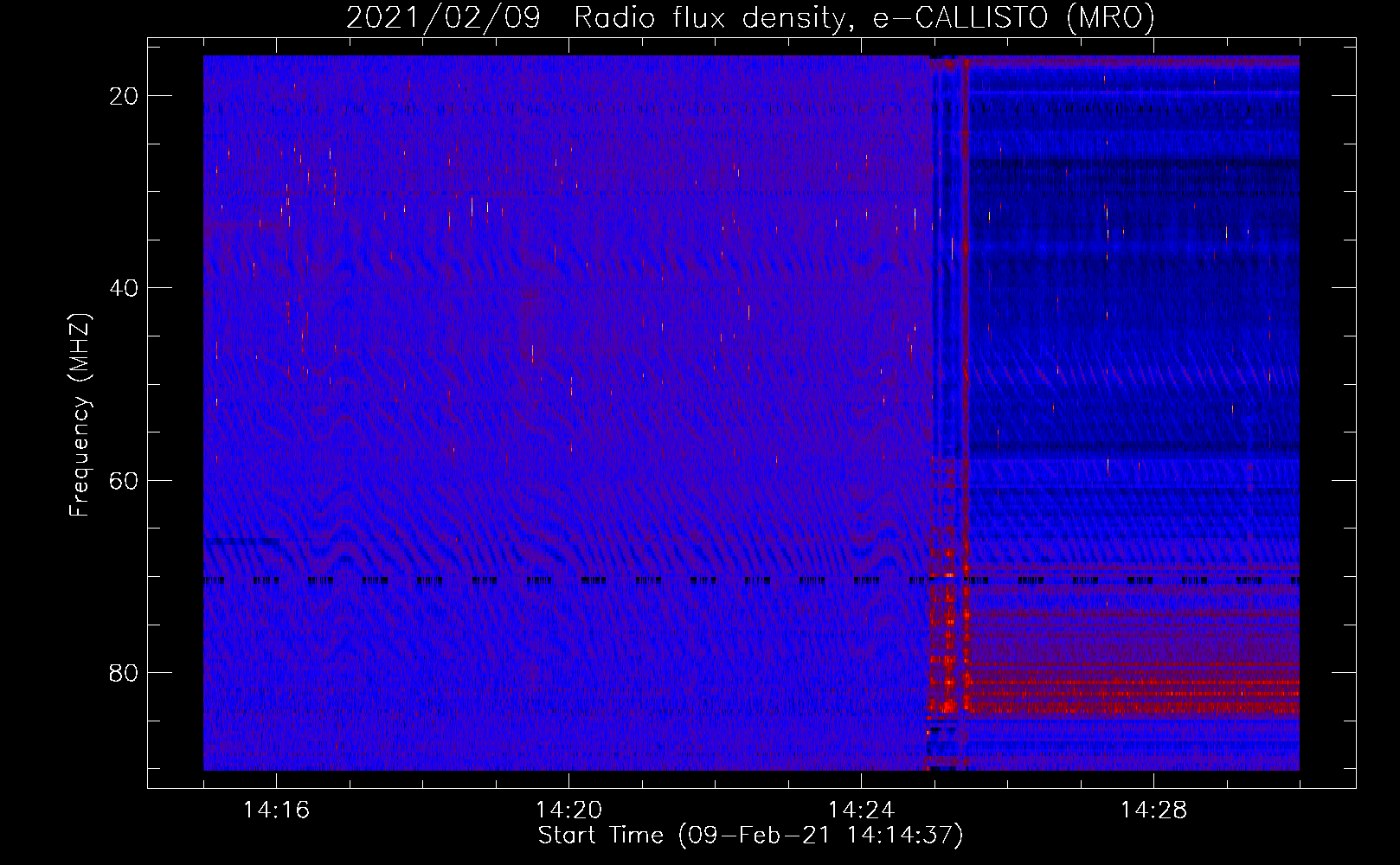Click the 40 frequency tick label
The image size is (1400, 865).
124,288
